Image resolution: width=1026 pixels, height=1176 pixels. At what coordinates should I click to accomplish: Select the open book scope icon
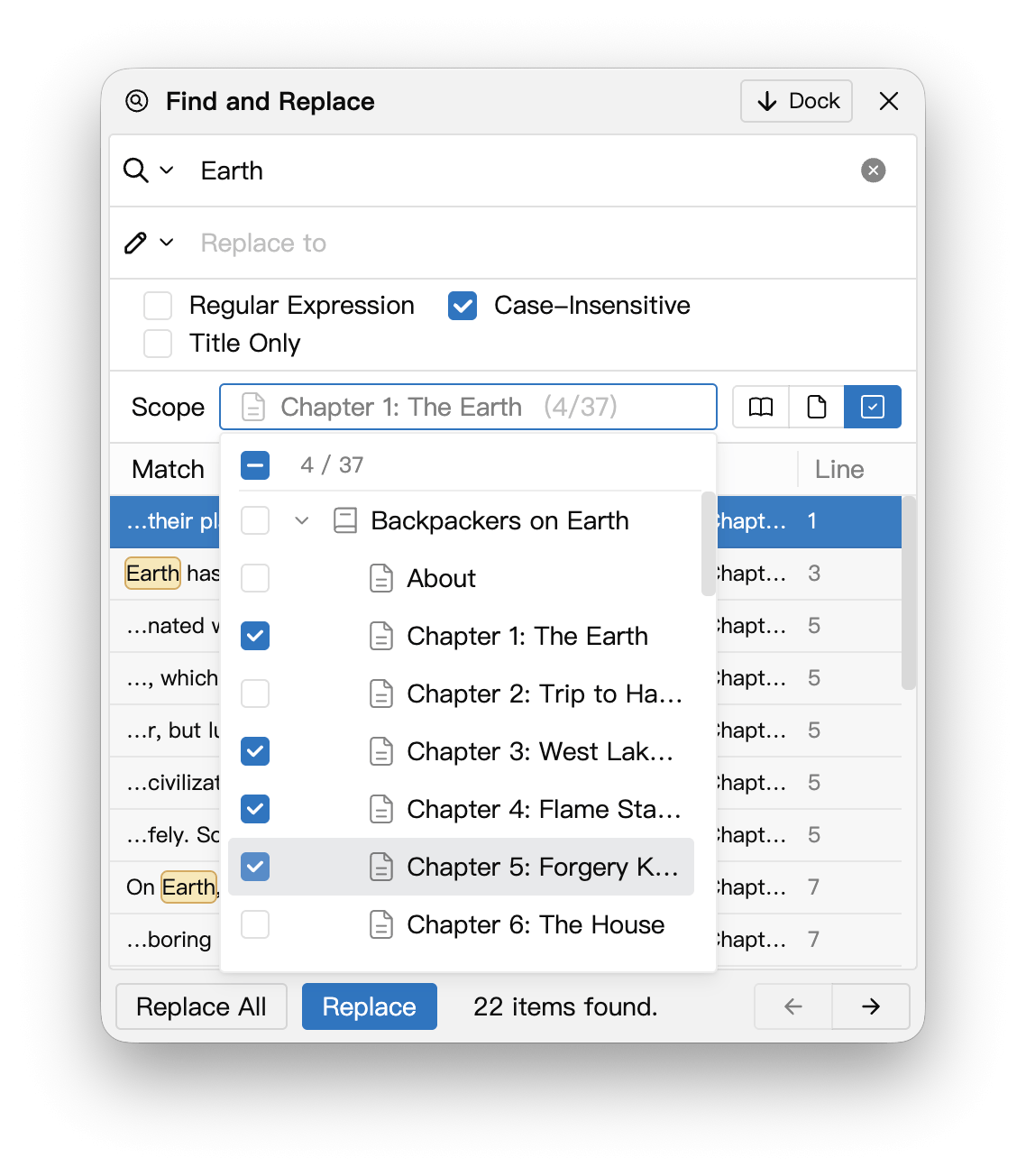tap(761, 407)
